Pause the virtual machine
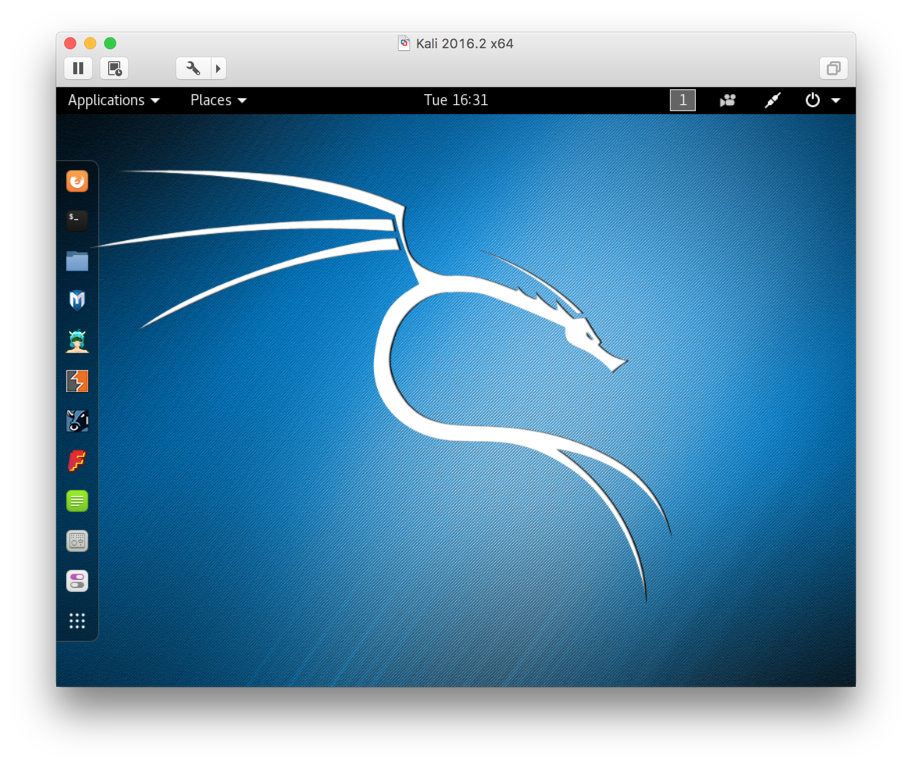The image size is (912, 767). pyautogui.click(x=78, y=68)
